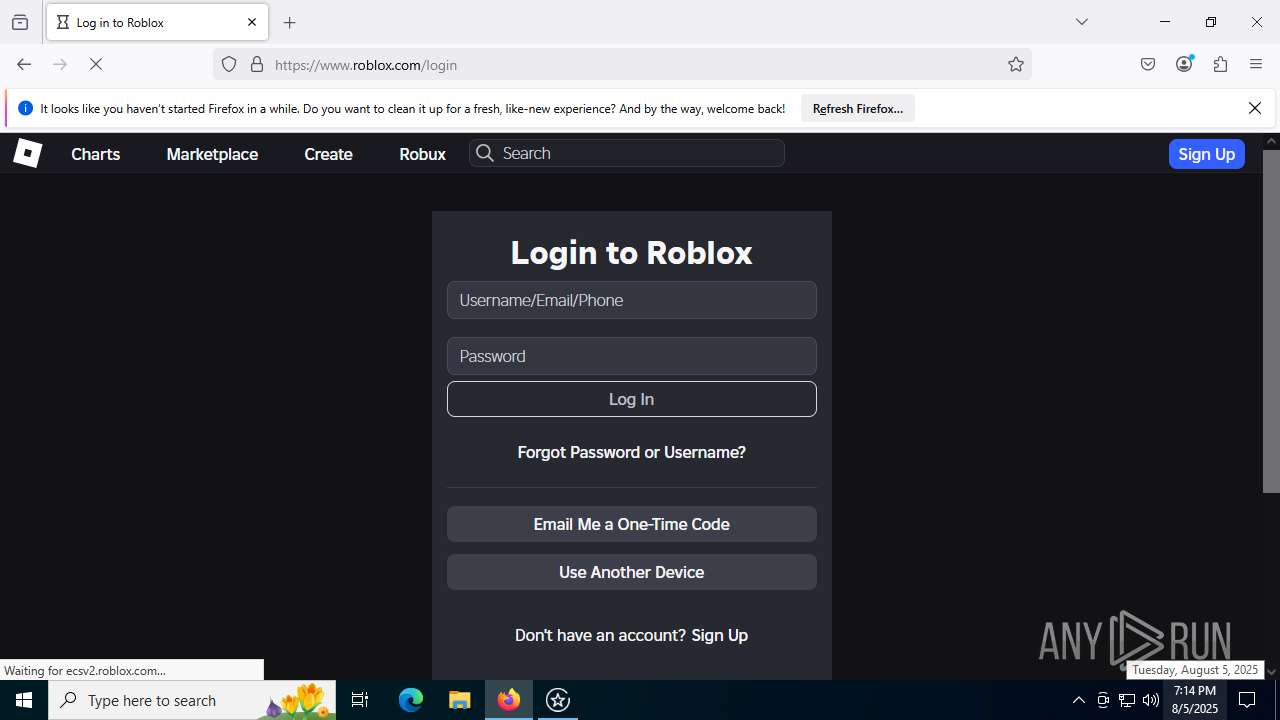Screen dimensions: 1280x720
Task: Click the search magnifier icon in Roblox bar
Action: point(485,153)
